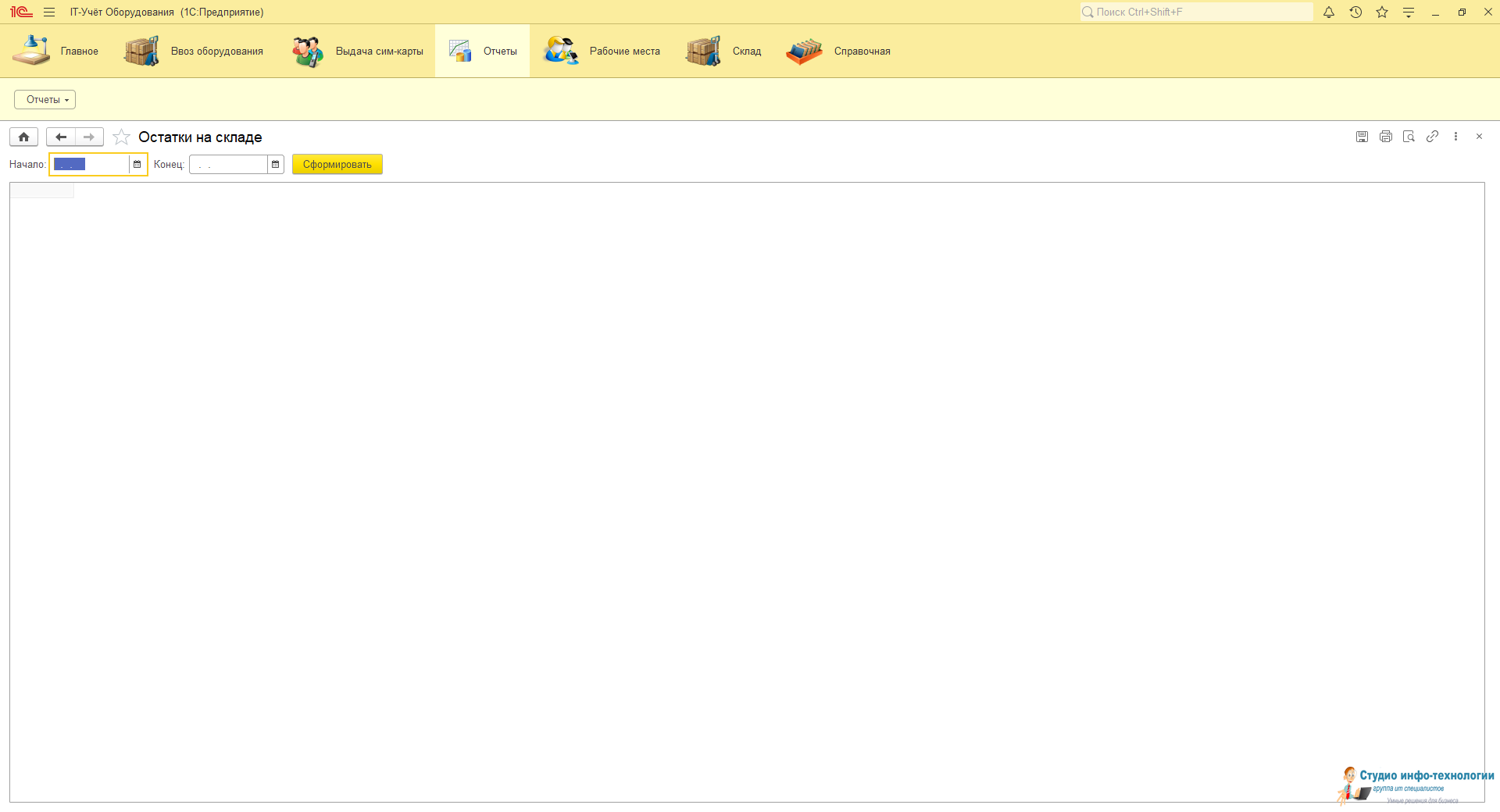Open print preview icon
1500x812 pixels.
pos(1409,137)
